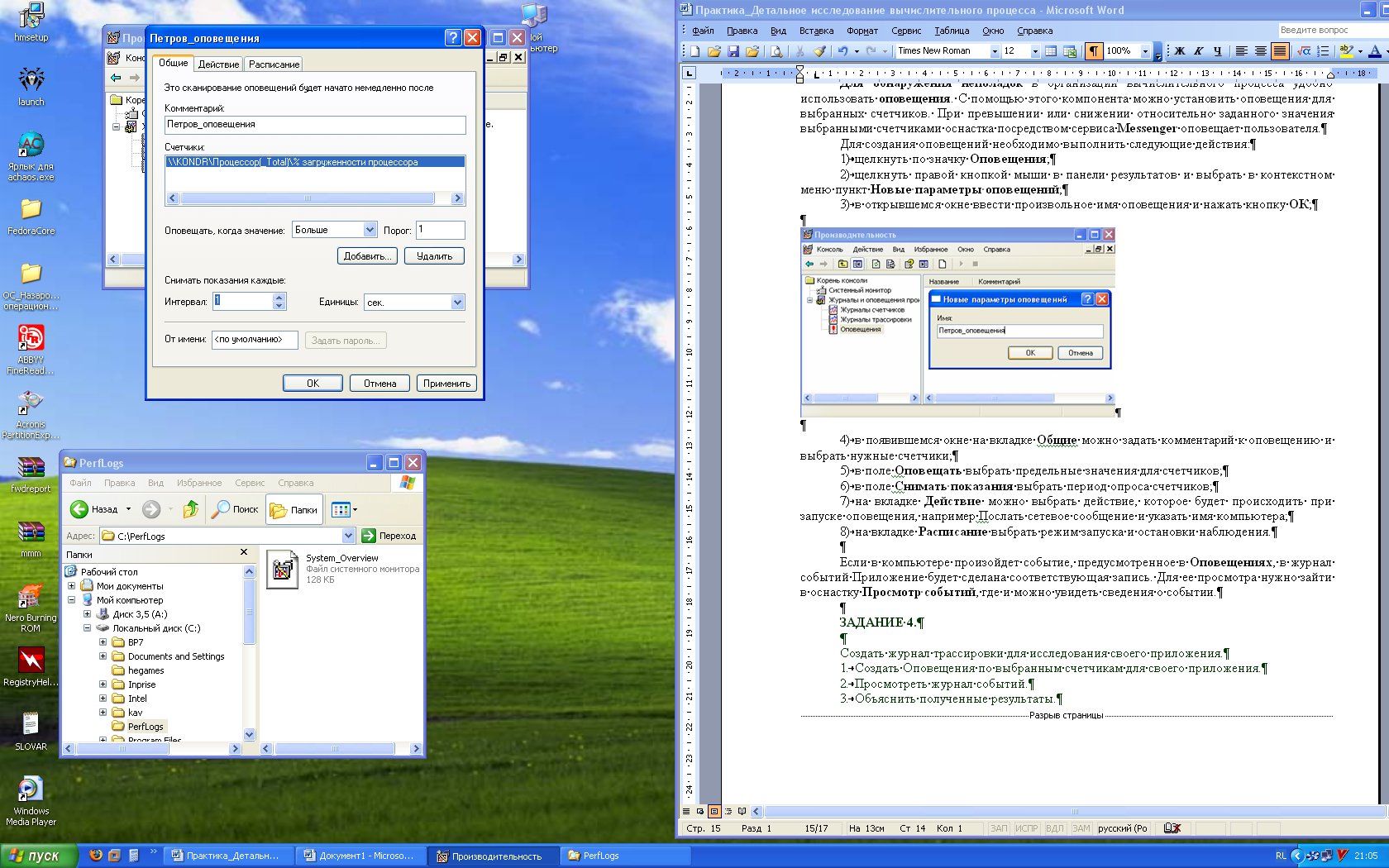Toggle align left button in Word
Screen dimensions: 1389x868
pos(1241,51)
